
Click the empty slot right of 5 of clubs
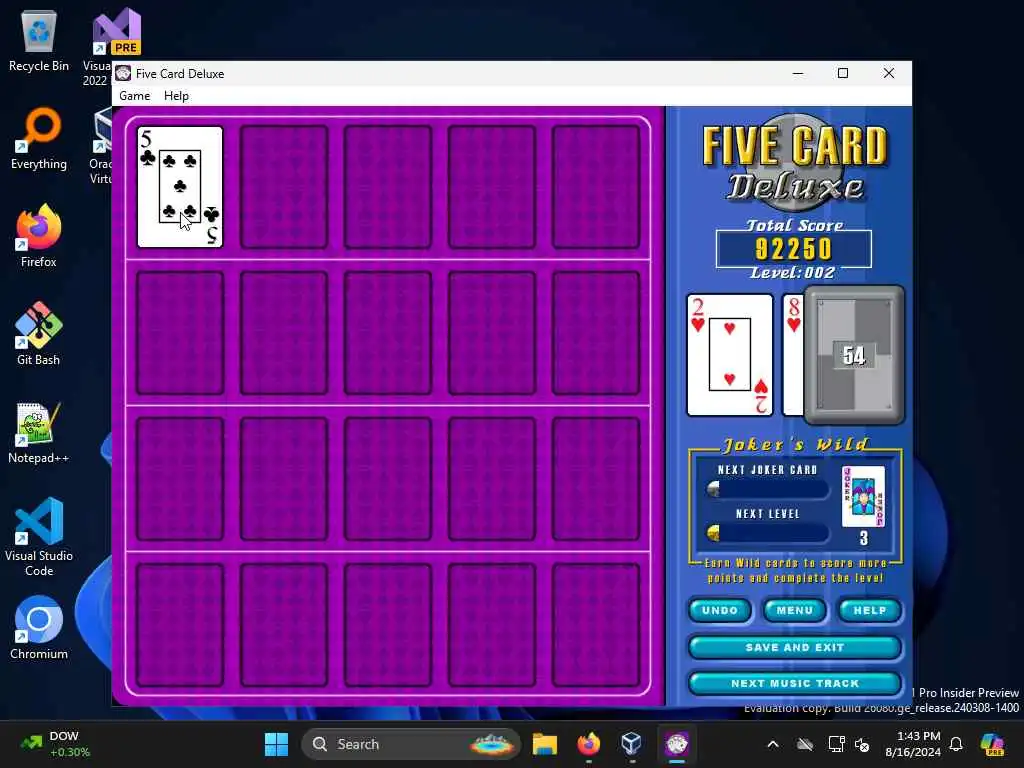pos(284,187)
